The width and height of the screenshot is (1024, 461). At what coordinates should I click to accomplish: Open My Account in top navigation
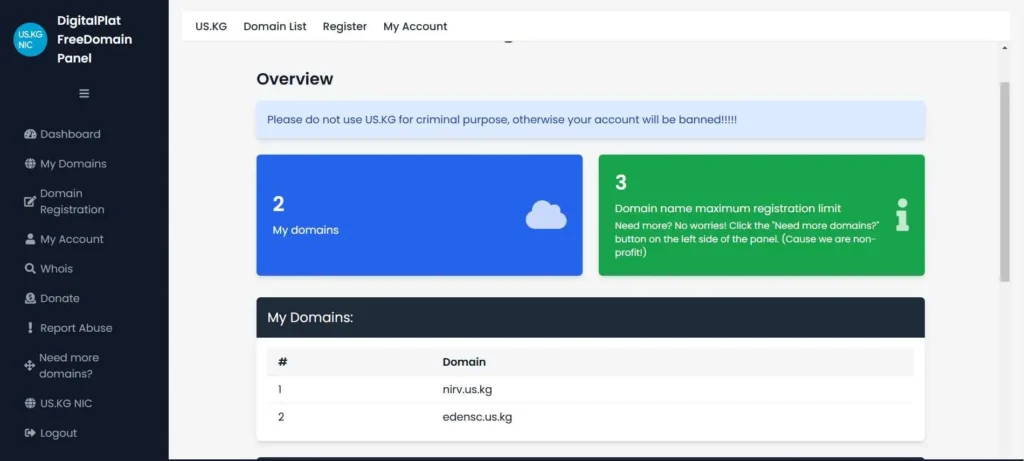point(415,26)
